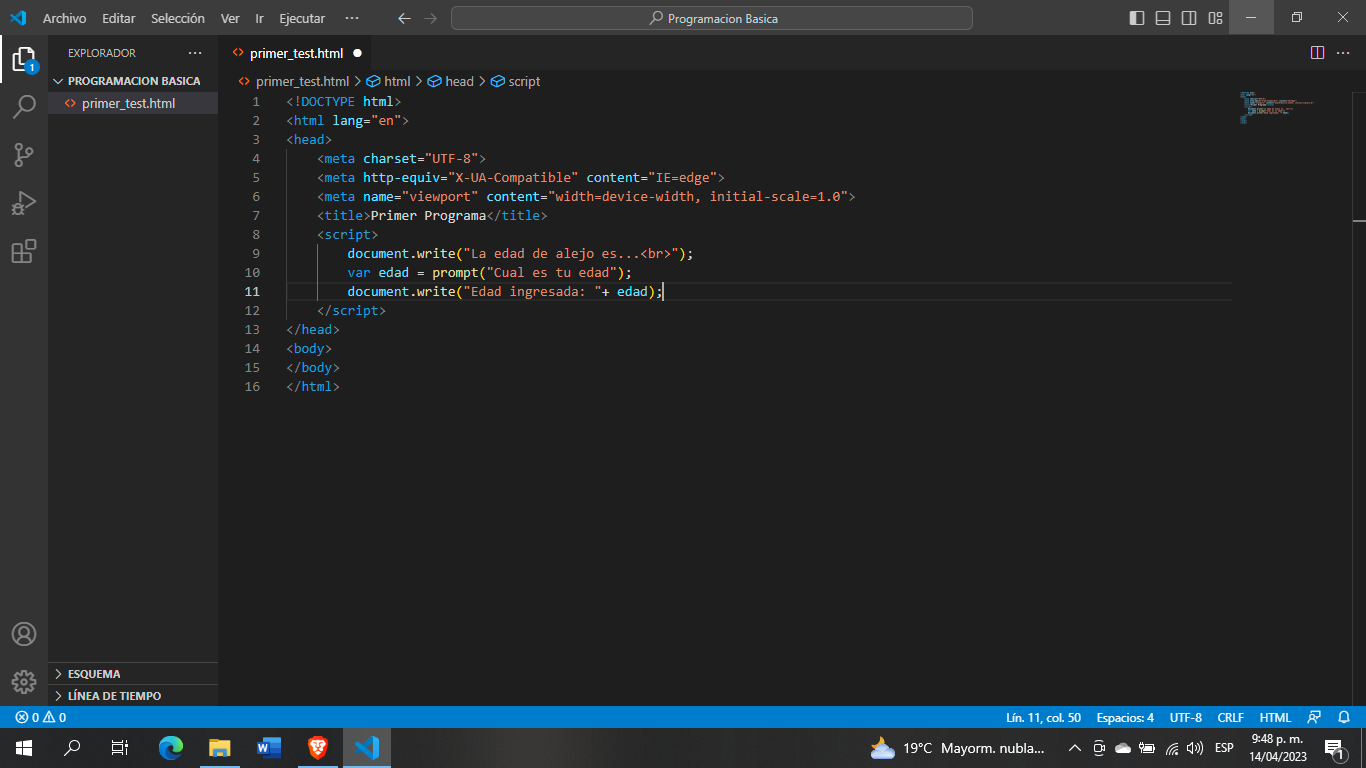Open Microsoft Edge from the taskbar
1366x768 pixels.
point(172,748)
